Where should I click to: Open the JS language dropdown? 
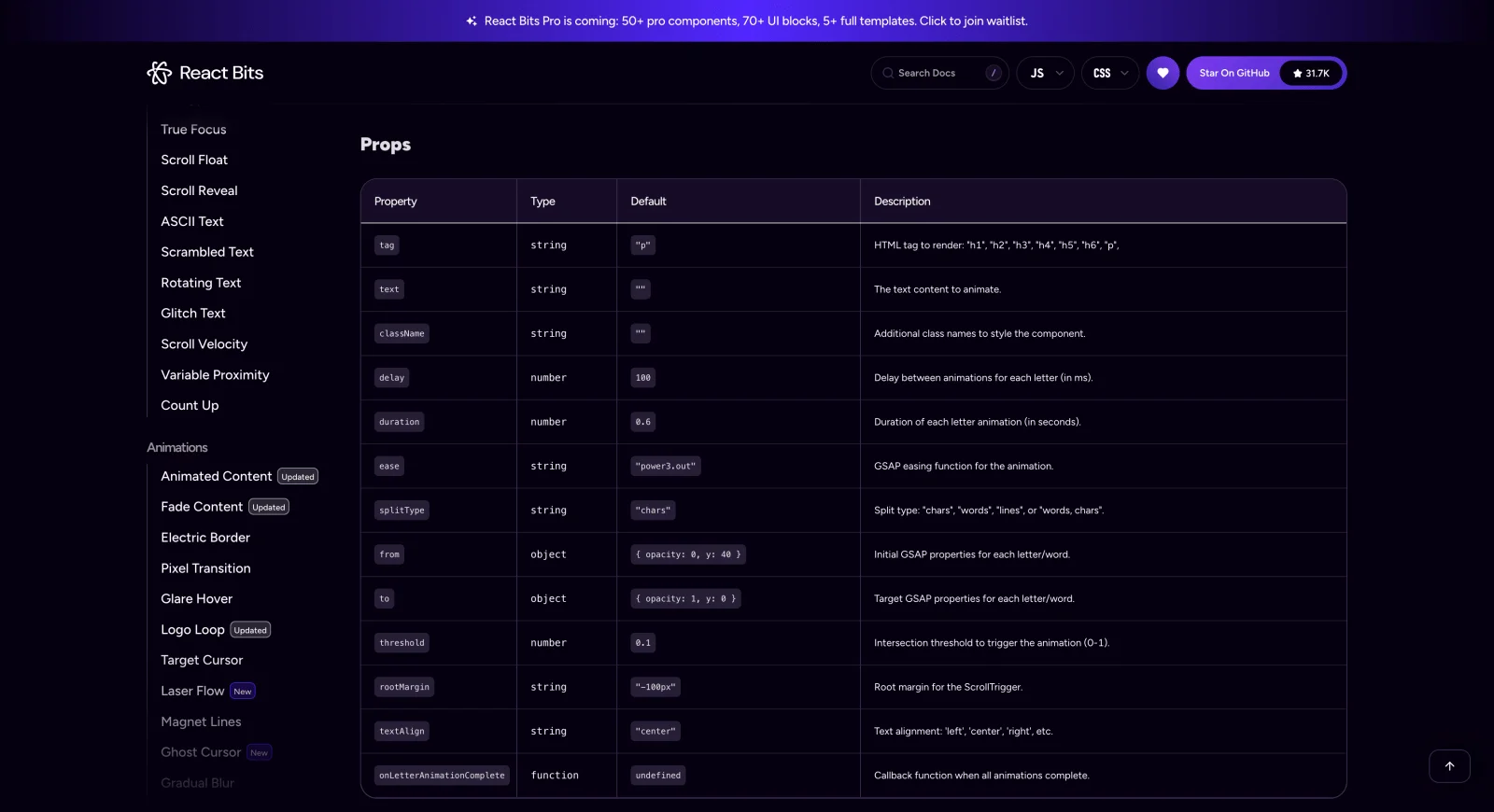pyautogui.click(x=1046, y=73)
